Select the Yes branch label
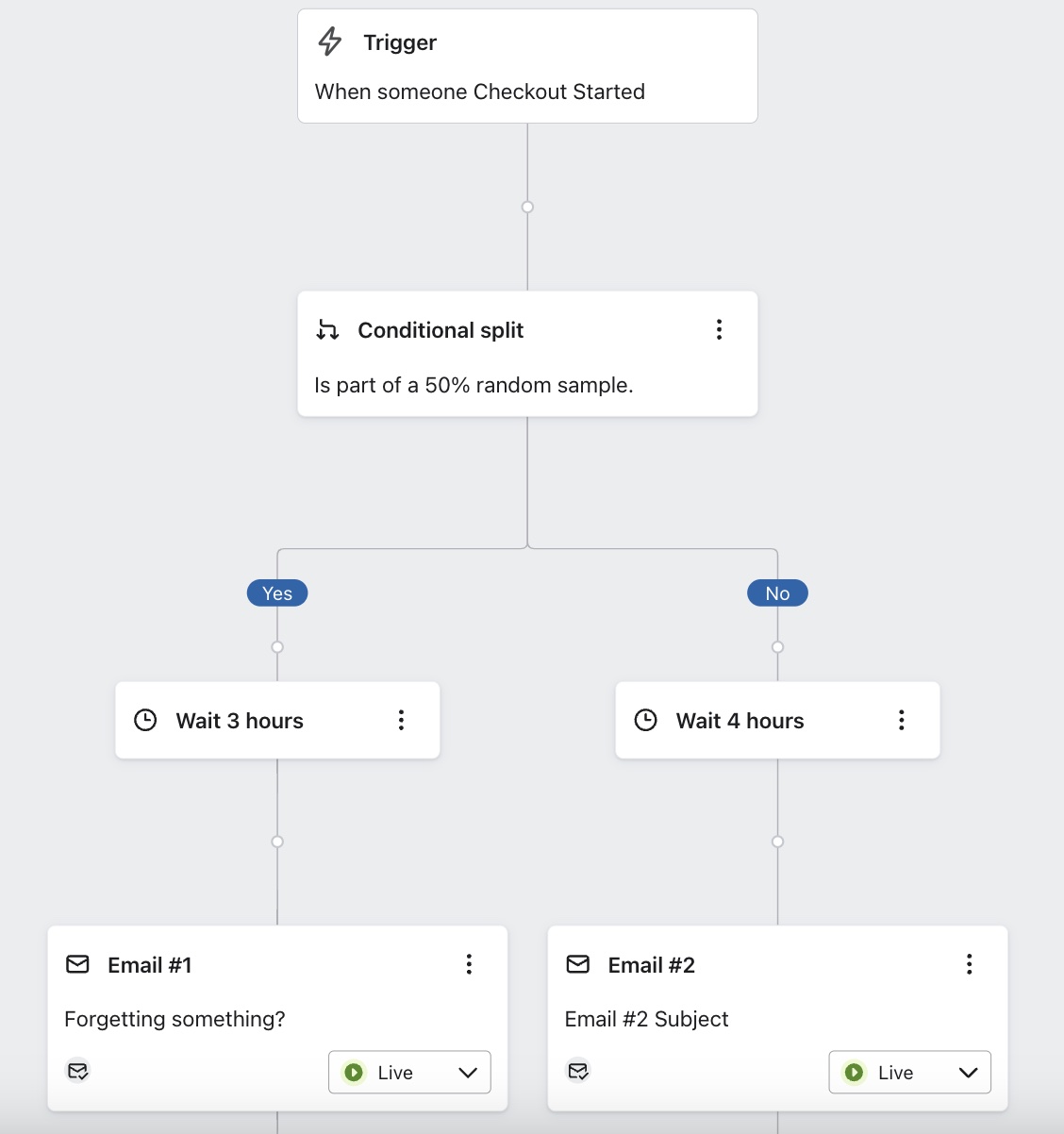Screen dimensions: 1064x1134 click(x=277, y=593)
